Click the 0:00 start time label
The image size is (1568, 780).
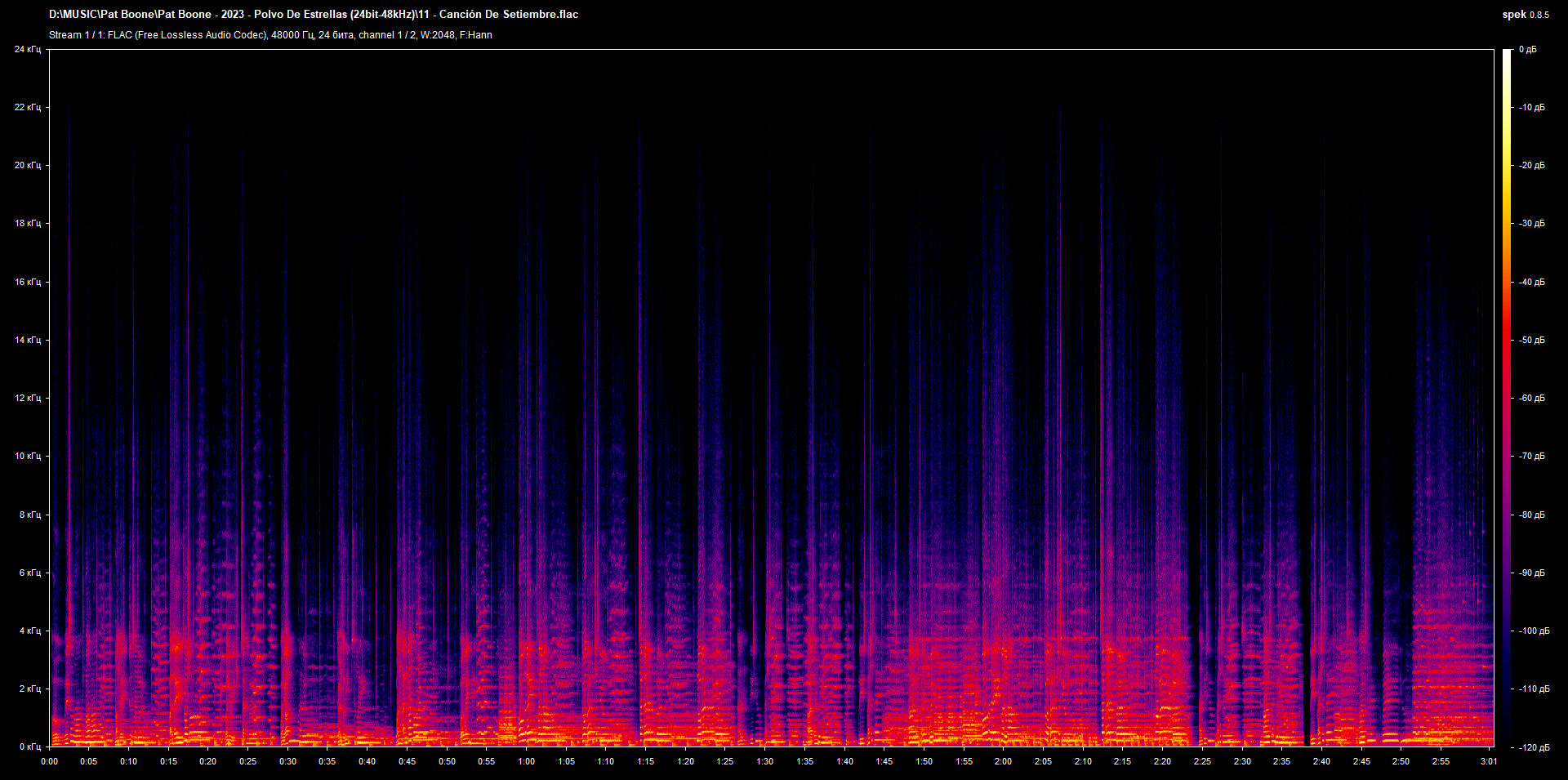coord(50,761)
